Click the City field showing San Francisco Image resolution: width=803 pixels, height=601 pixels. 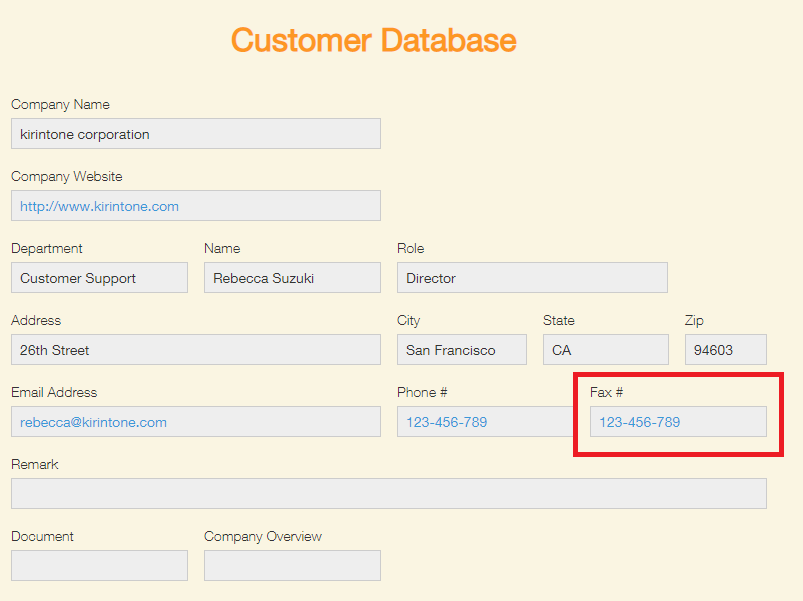click(461, 350)
